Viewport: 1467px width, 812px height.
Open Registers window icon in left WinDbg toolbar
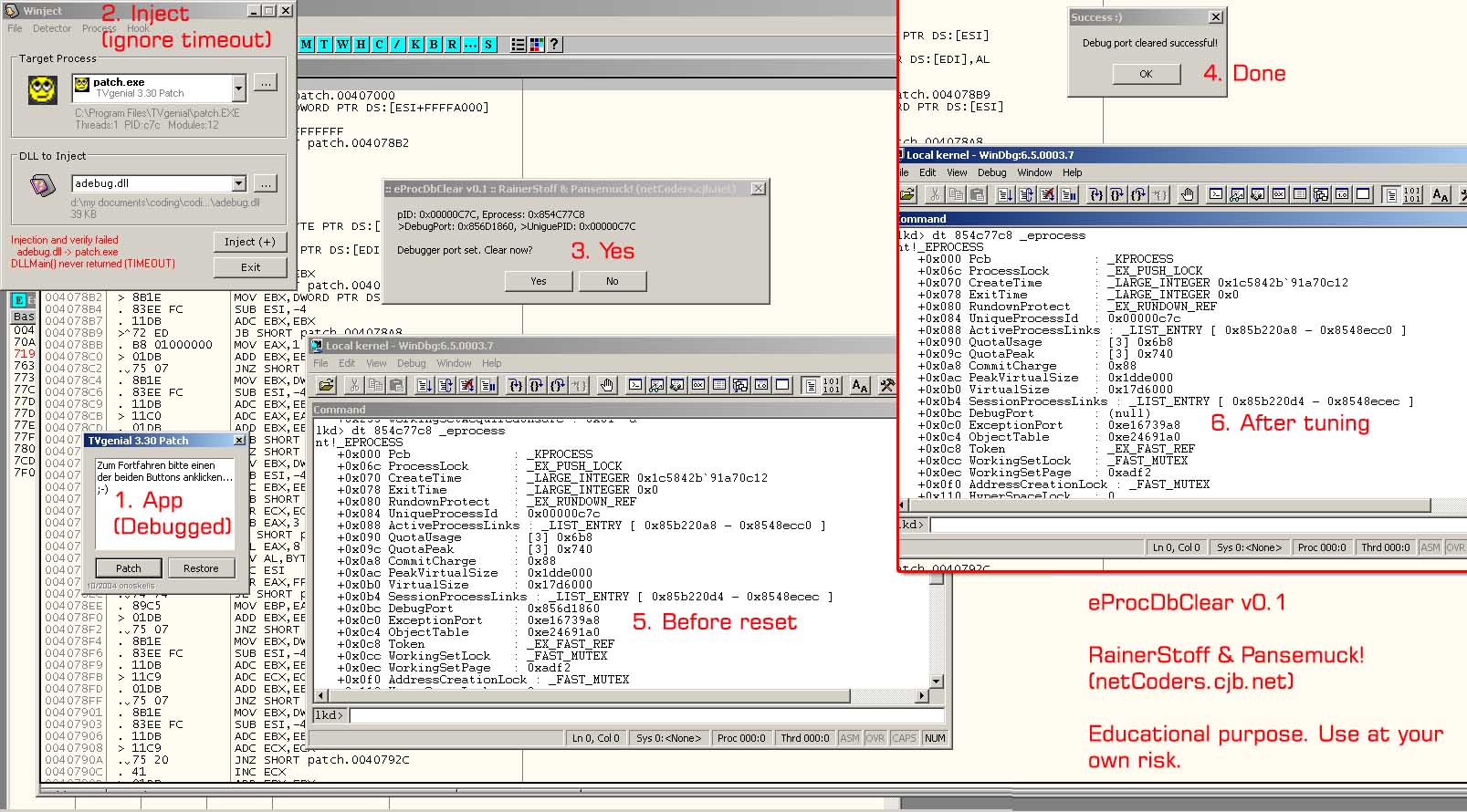coord(698,385)
